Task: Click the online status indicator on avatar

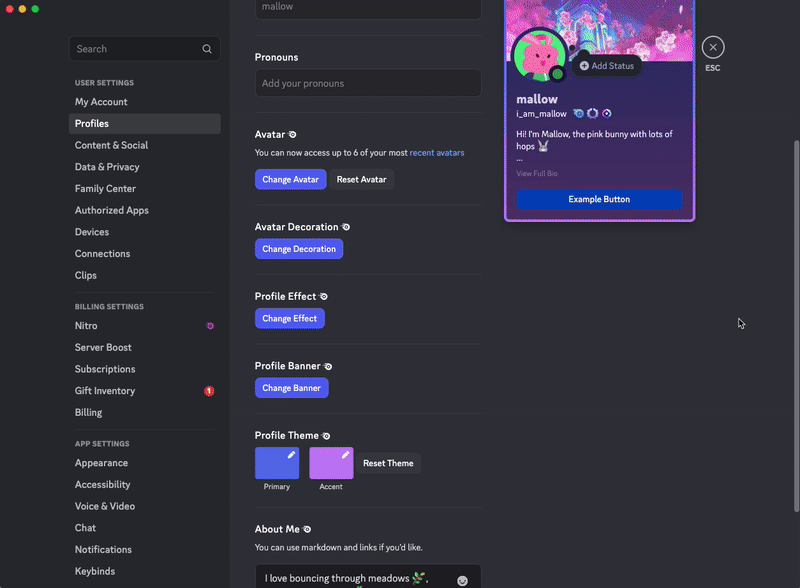Action: click(558, 74)
